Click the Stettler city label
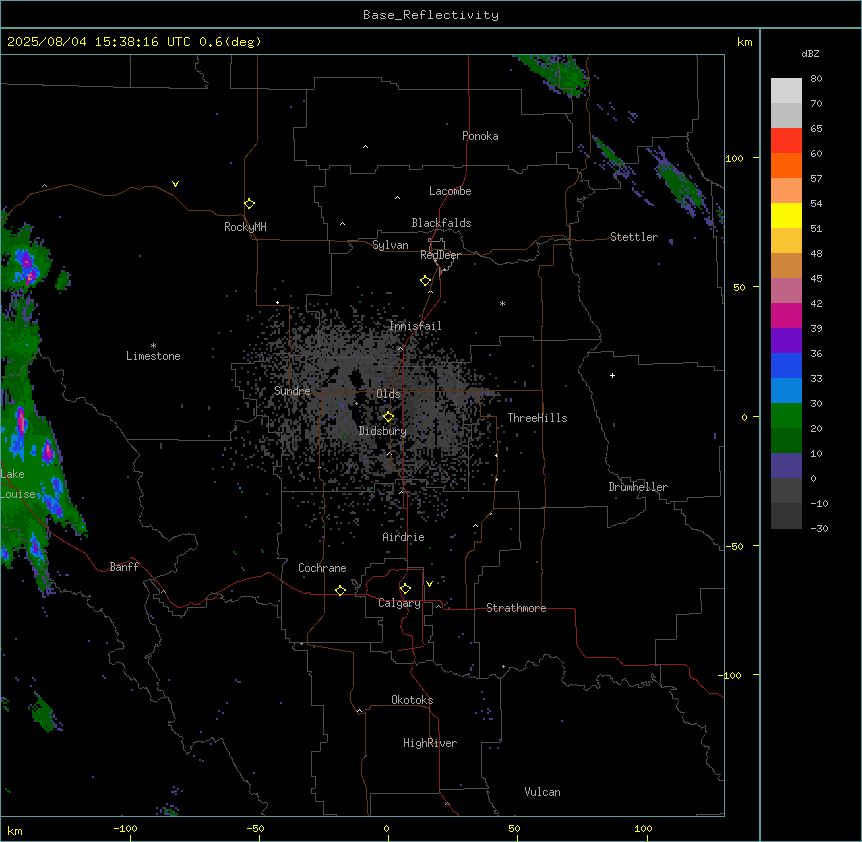The height and width of the screenshot is (842, 862). point(633,237)
